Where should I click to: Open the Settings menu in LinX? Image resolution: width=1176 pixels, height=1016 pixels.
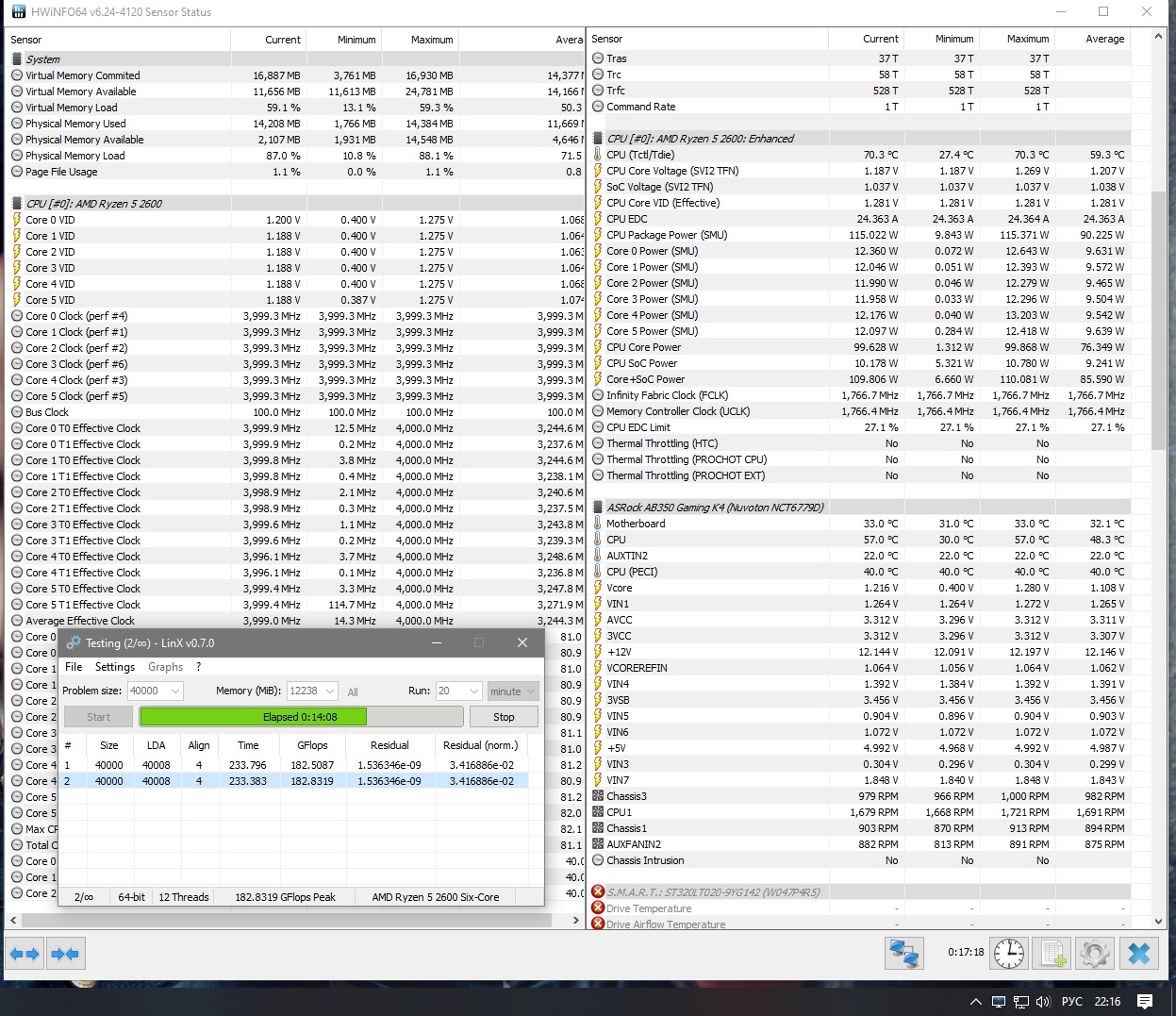coord(115,667)
